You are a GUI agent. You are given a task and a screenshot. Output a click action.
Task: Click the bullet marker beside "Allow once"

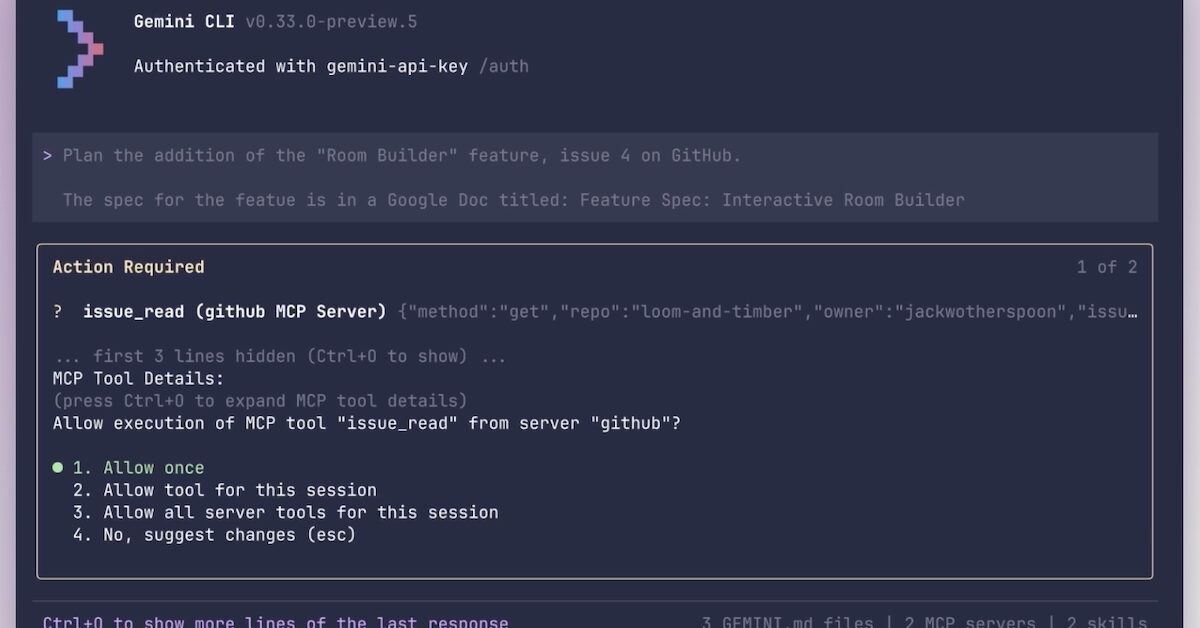click(58, 467)
